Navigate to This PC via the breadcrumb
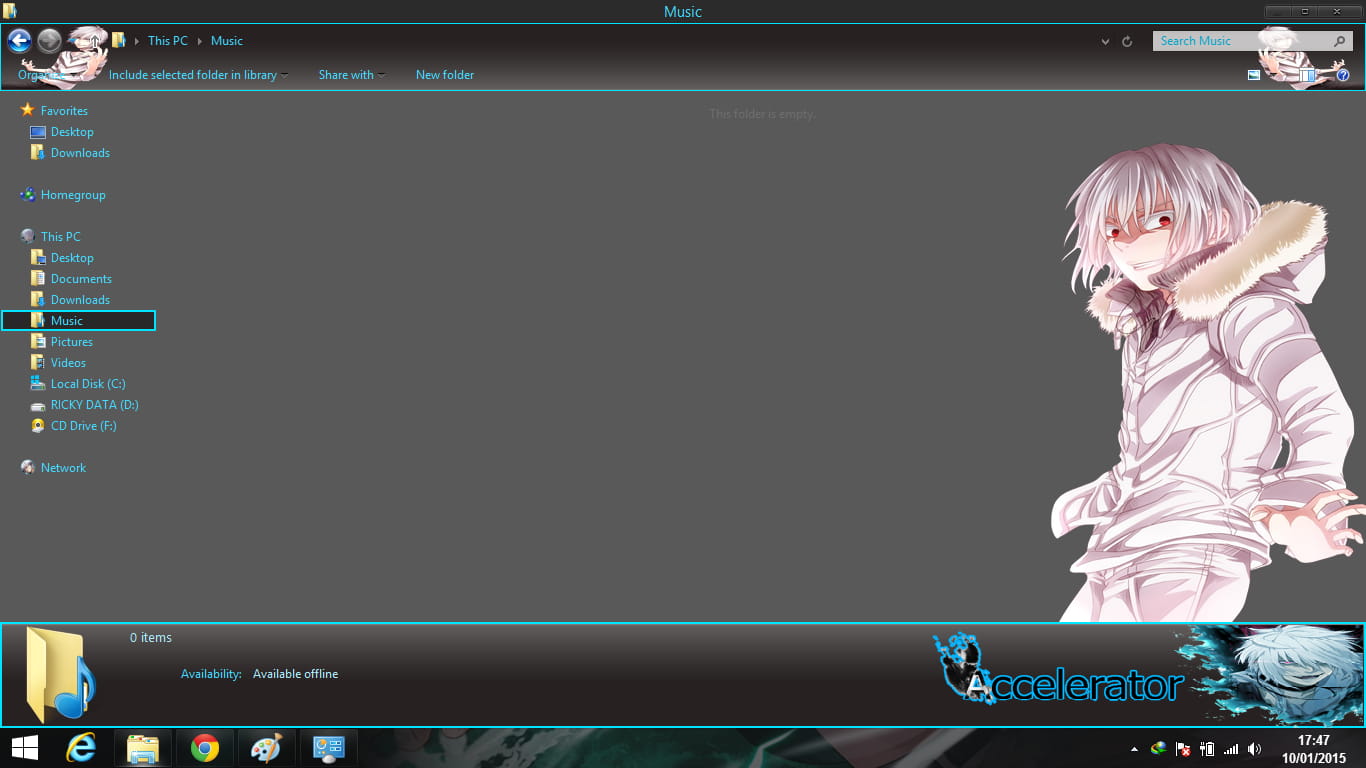The height and width of the screenshot is (768, 1366). tap(167, 41)
